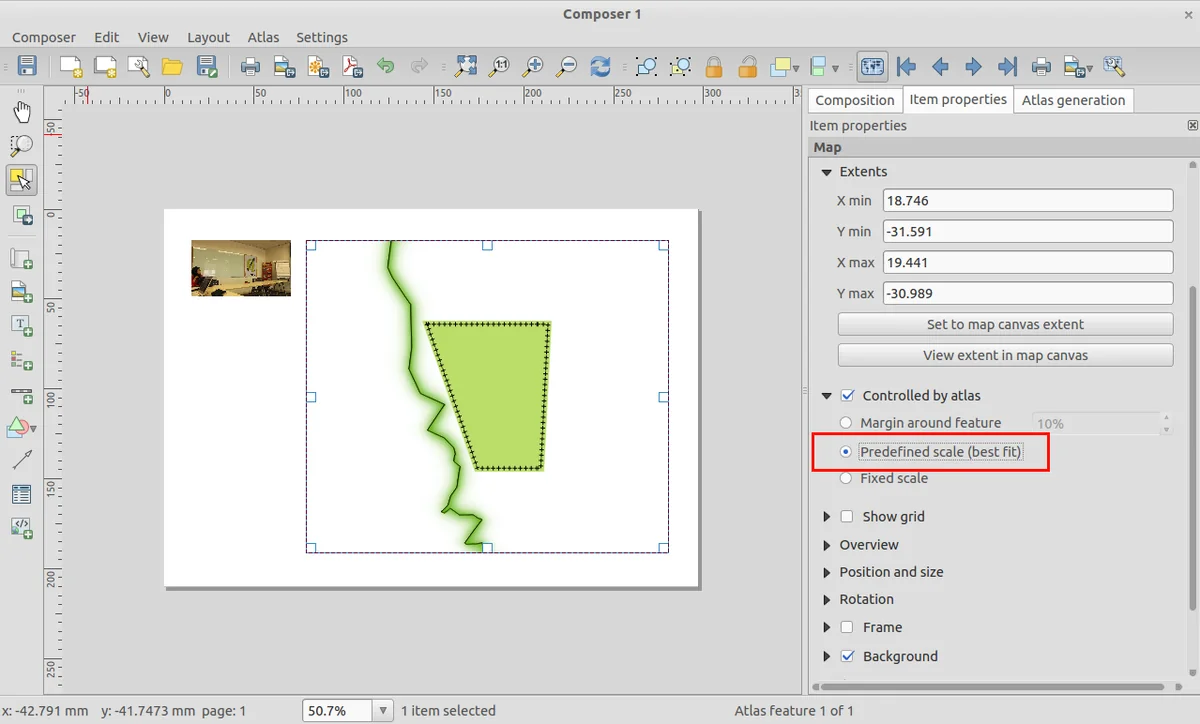Screen dimensions: 1200x724
Task: Click the Export as PDF icon
Action: [352, 67]
